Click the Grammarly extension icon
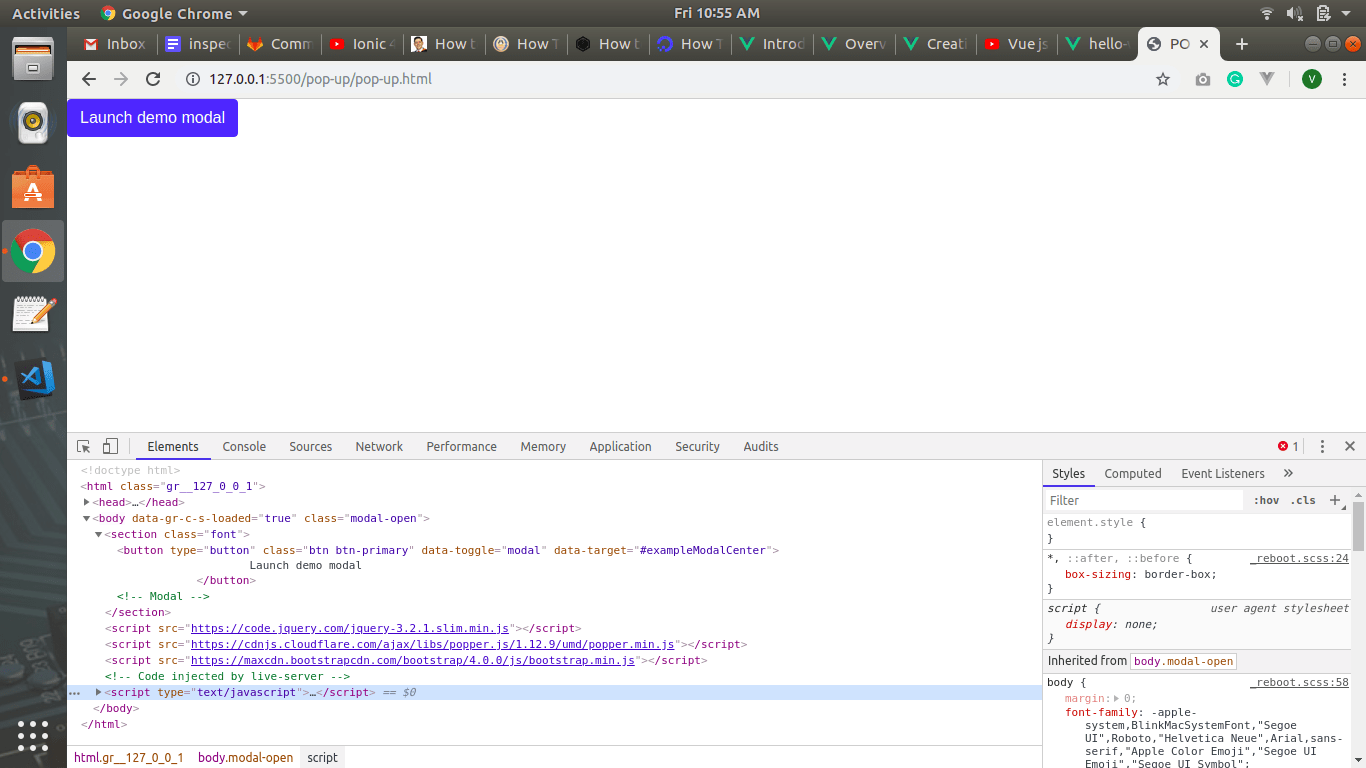 (x=1235, y=79)
